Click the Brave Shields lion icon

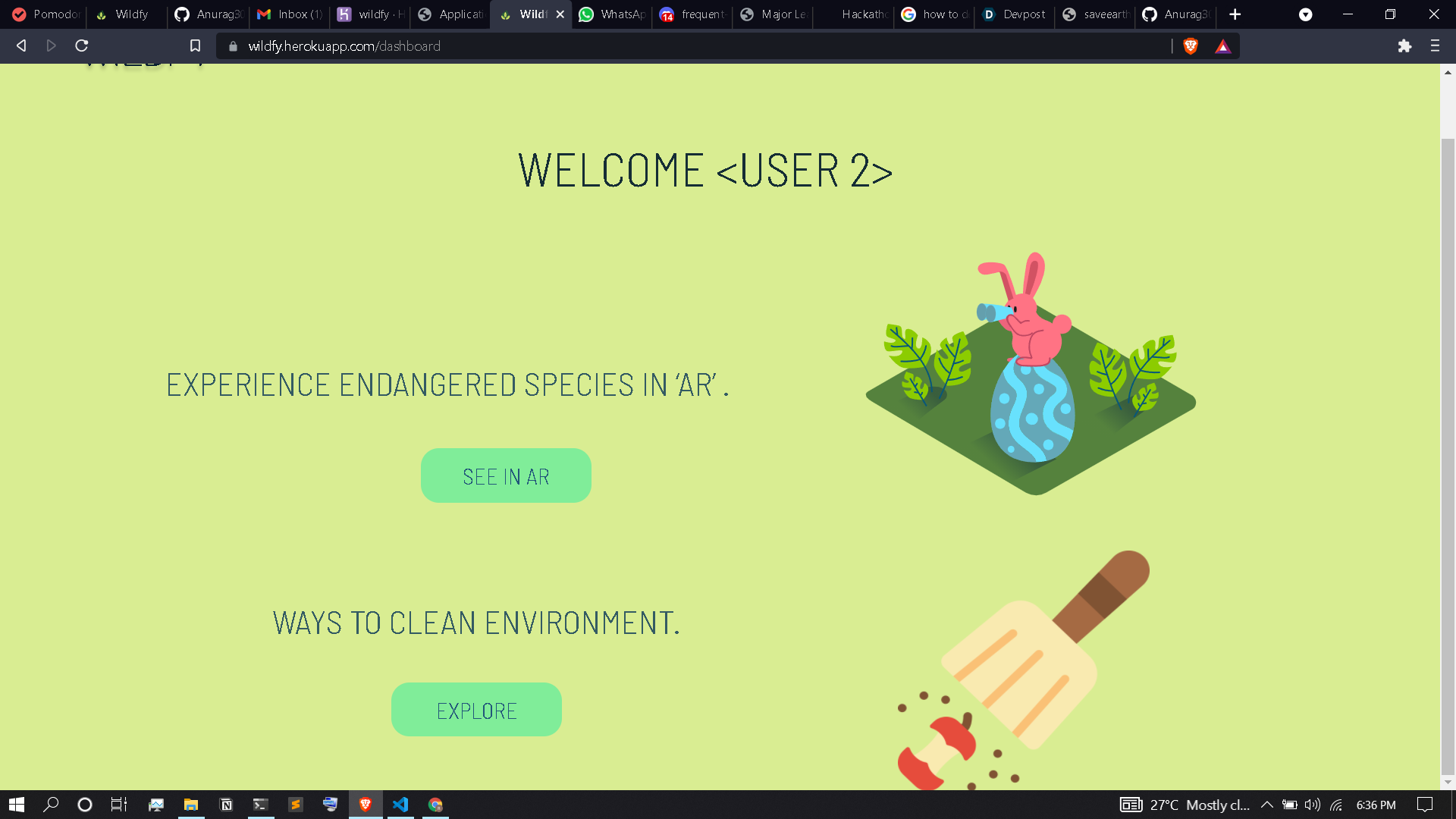pos(1191,46)
